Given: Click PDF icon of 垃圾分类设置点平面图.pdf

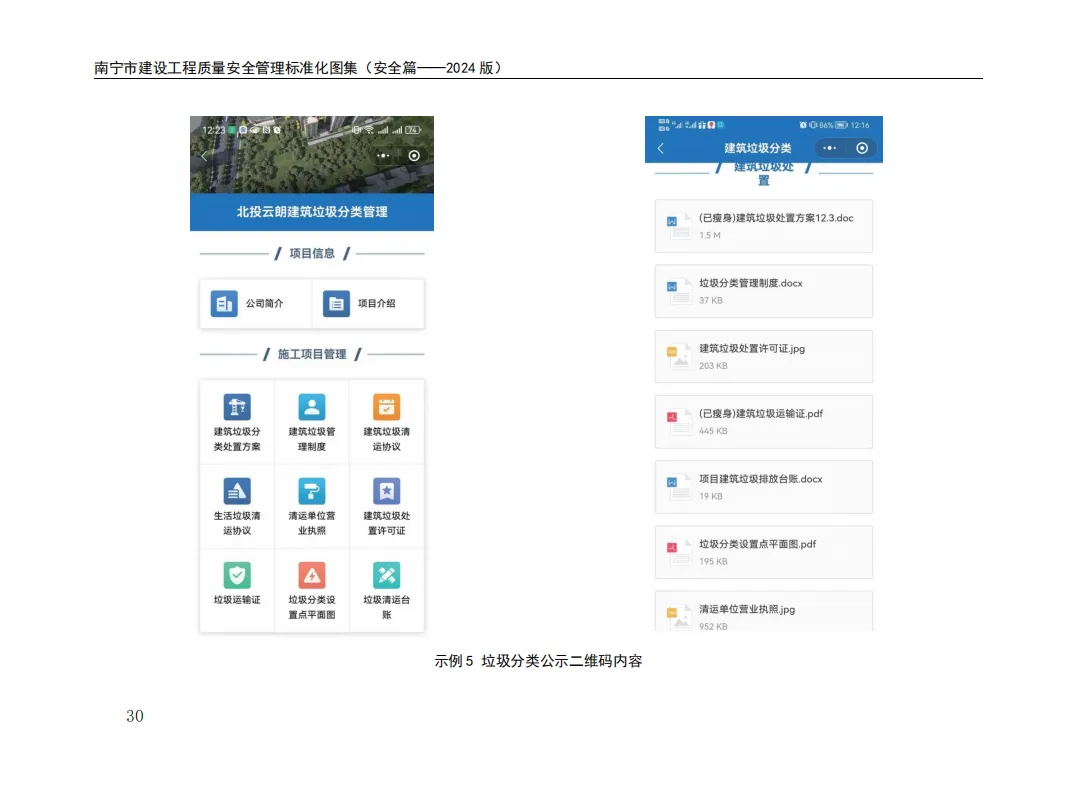Looking at the screenshot, I should (678, 552).
